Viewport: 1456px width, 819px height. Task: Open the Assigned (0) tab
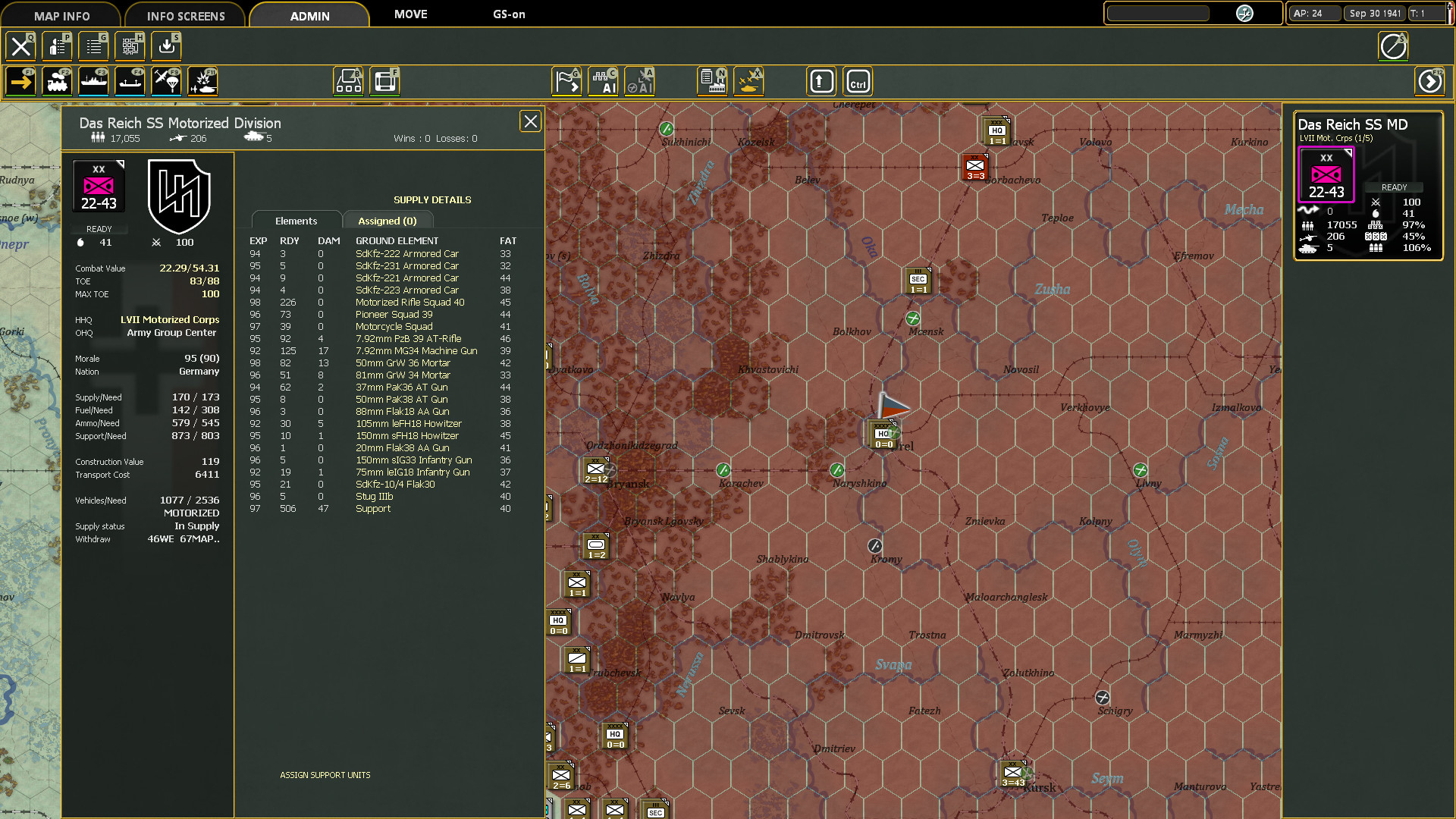[x=388, y=221]
